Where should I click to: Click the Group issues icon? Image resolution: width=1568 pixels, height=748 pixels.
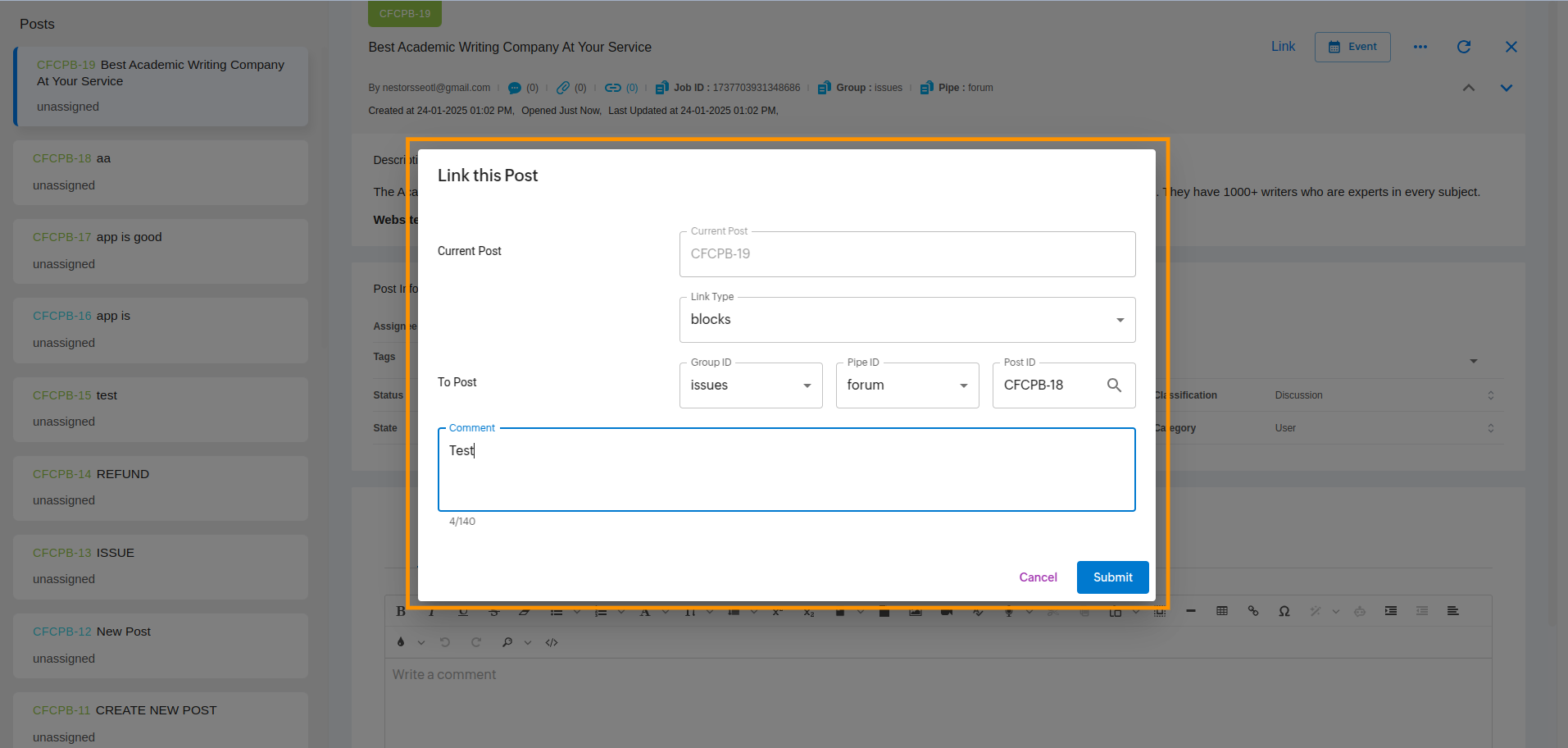click(825, 88)
